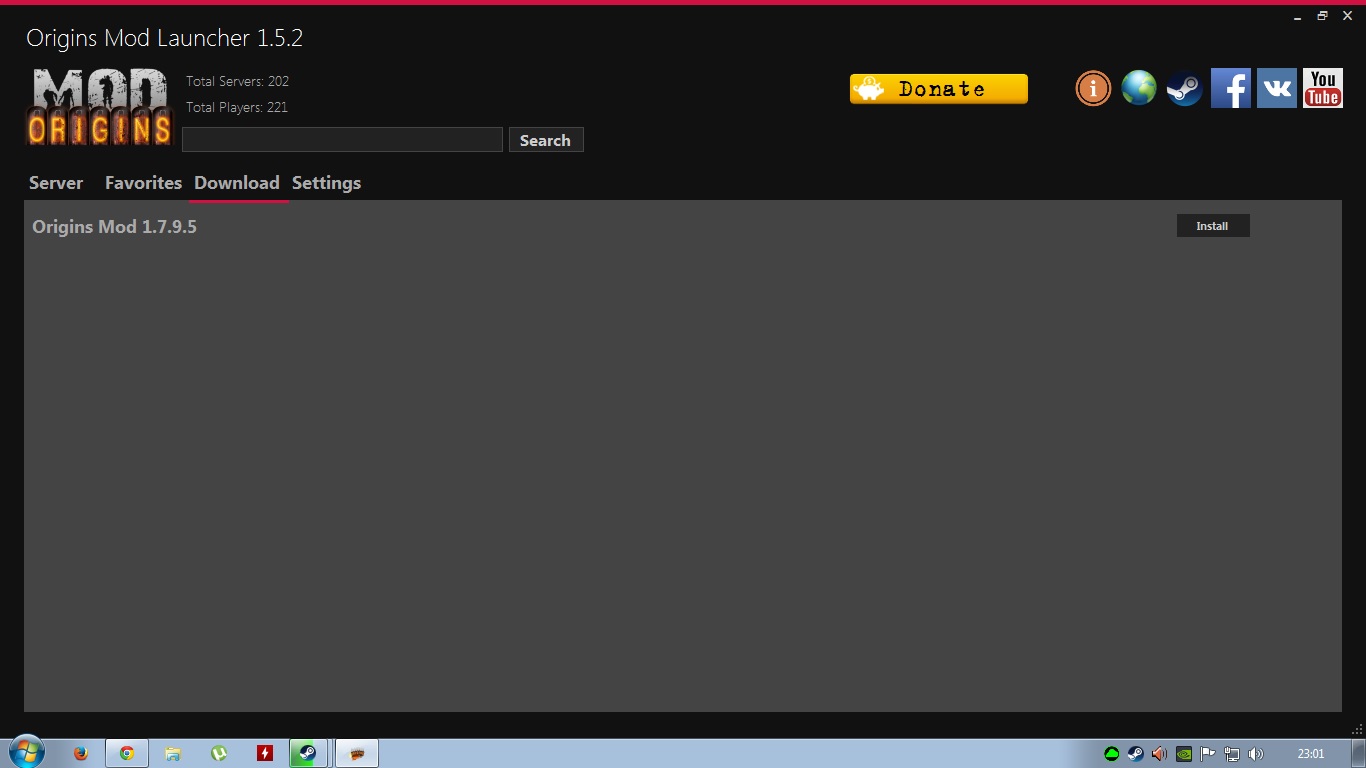Click the orange info icon

click(1093, 88)
